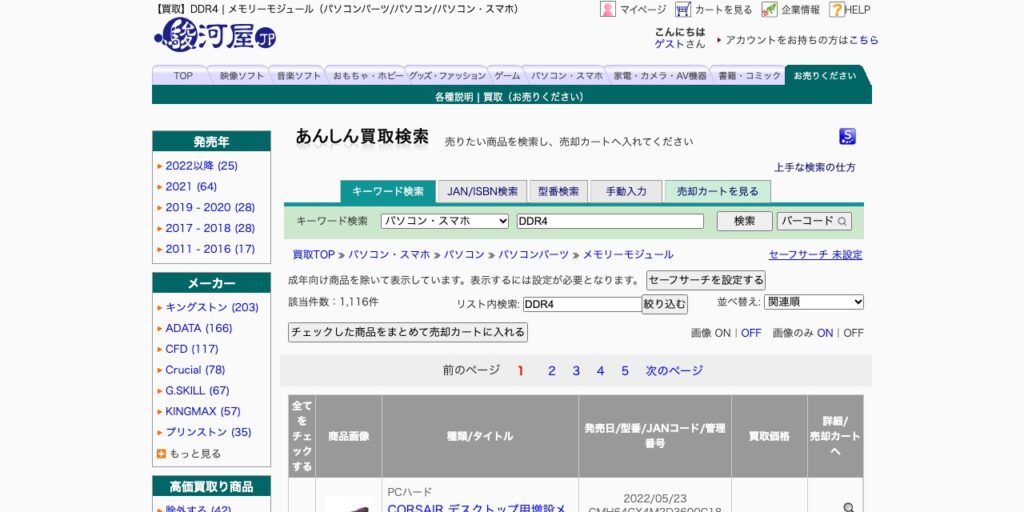Open the おもちゃ・ホビー tab
Screen dimensions: 1024x512
point(368,76)
